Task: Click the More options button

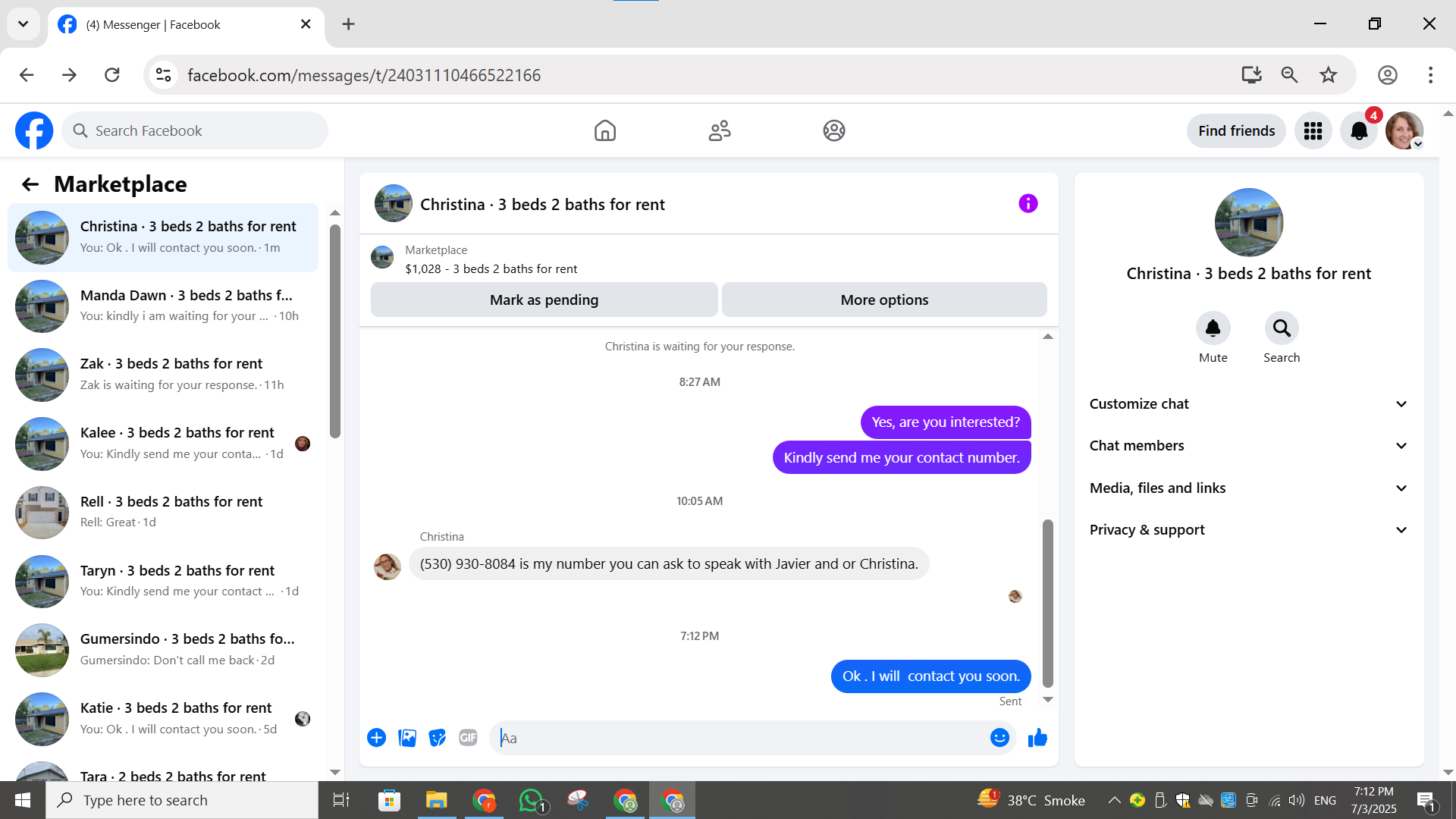Action: click(x=884, y=300)
